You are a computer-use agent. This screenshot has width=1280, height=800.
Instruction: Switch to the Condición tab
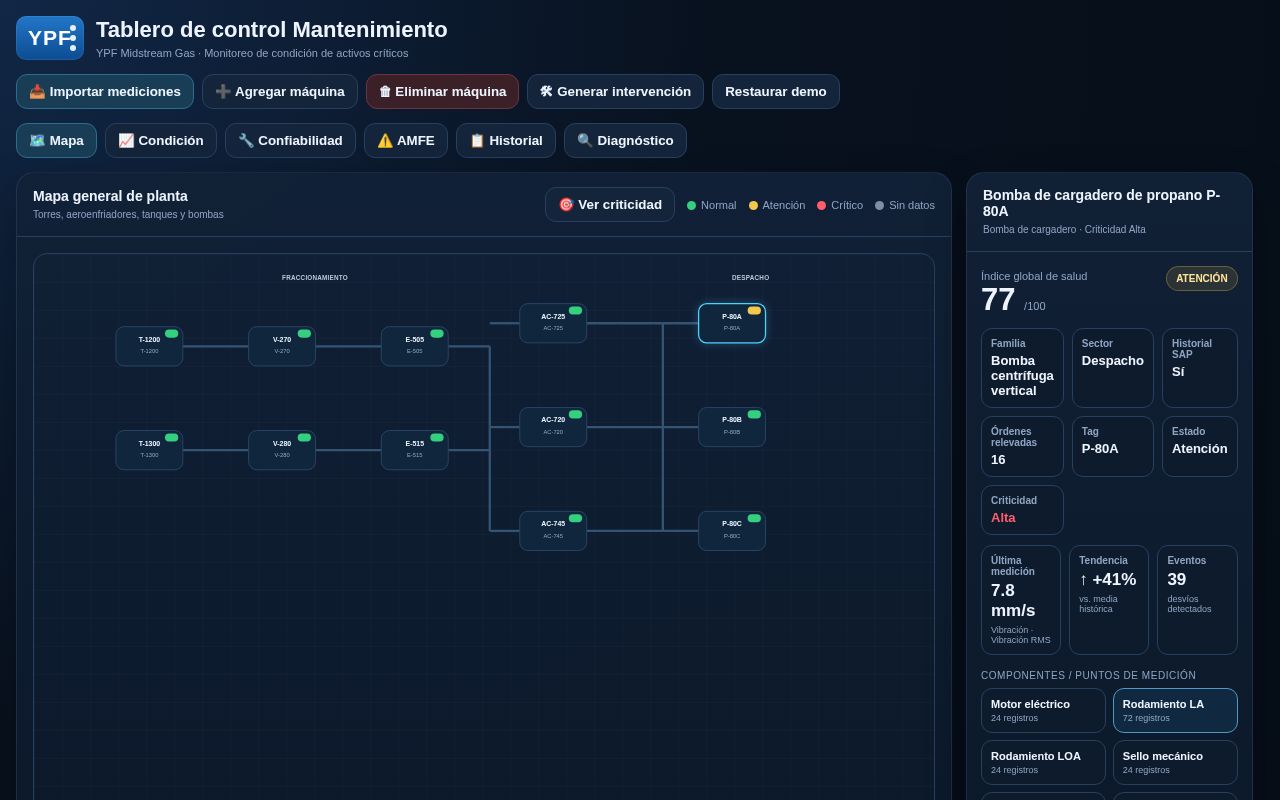point(161,140)
